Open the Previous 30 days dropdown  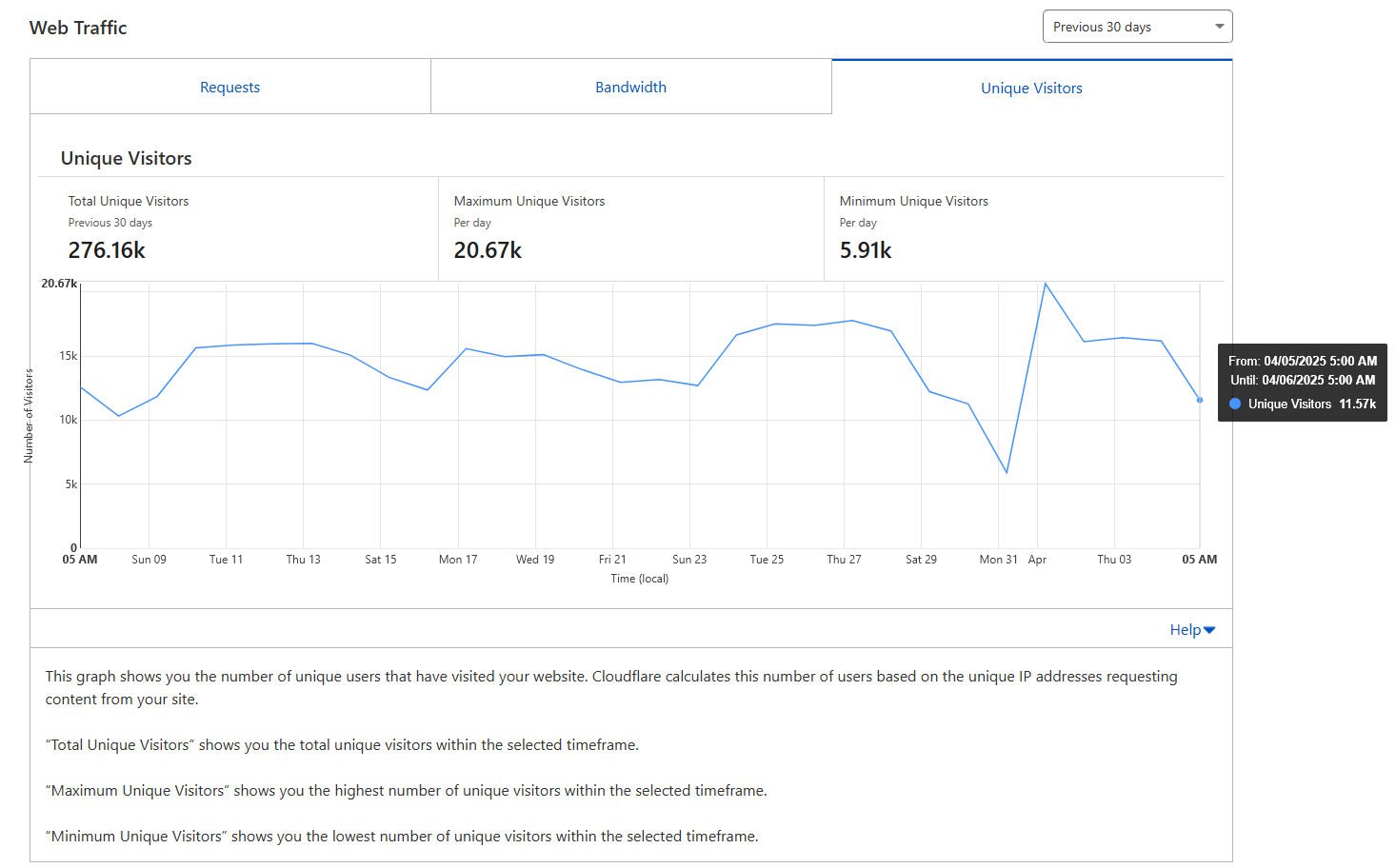tap(1137, 27)
